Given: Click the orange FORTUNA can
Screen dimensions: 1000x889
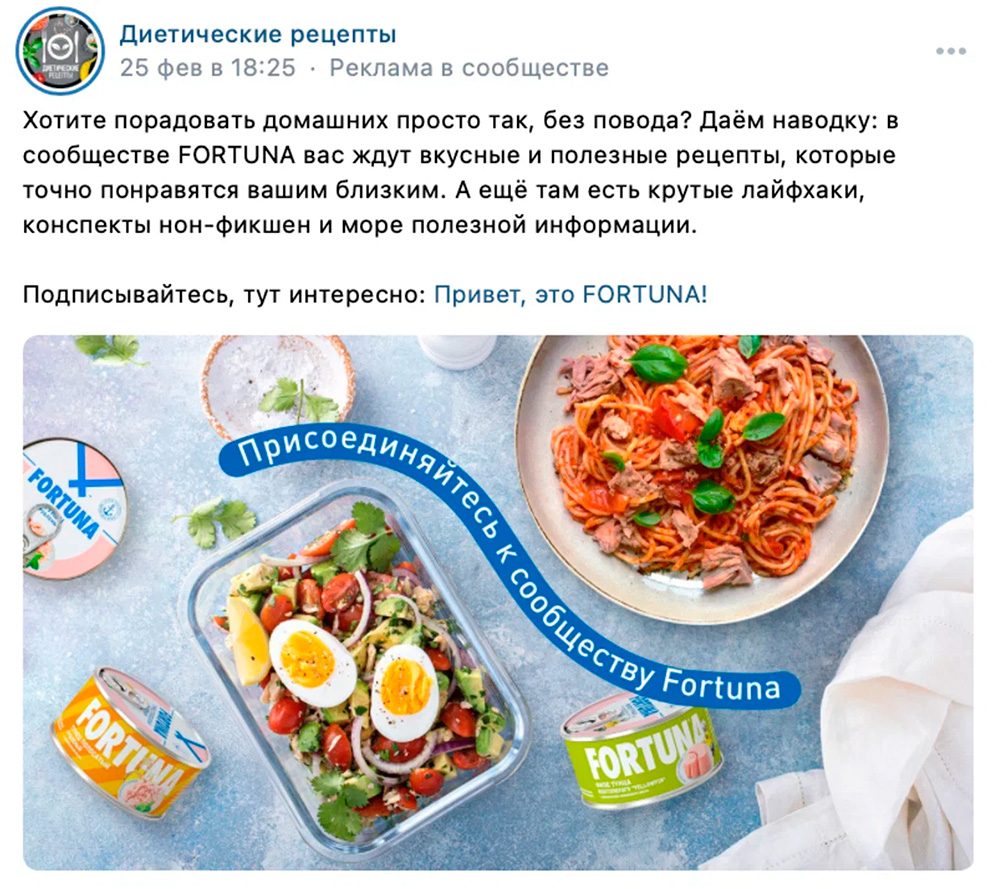Looking at the screenshot, I should tap(130, 744).
